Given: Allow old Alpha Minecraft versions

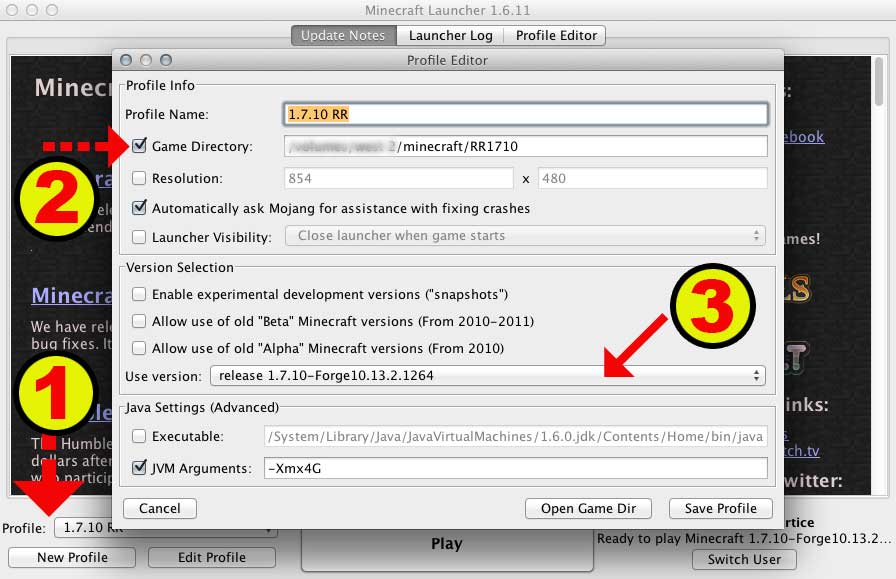Looking at the screenshot, I should 139,348.
